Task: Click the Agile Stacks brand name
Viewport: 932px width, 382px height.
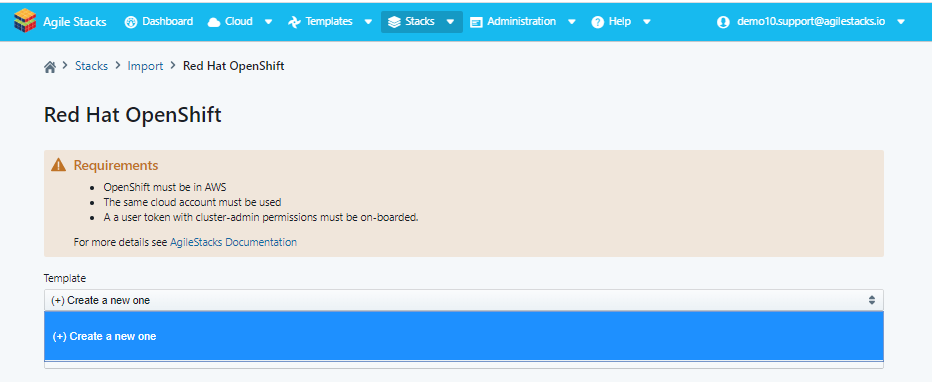Action: 75,22
